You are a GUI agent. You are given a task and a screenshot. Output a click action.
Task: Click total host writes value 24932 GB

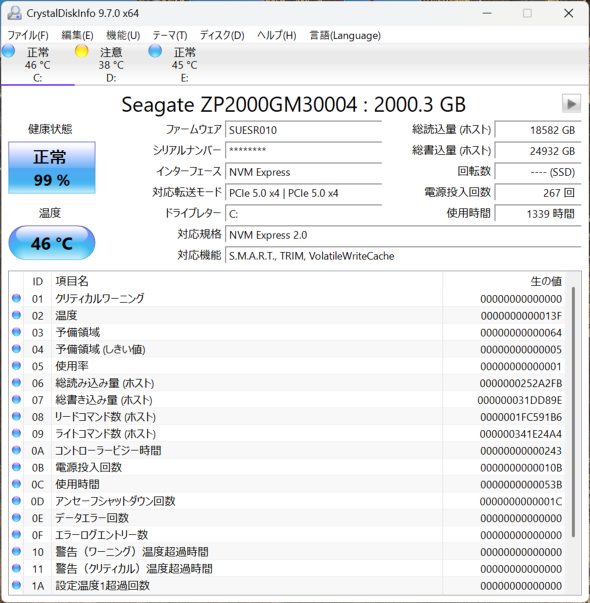[538, 151]
